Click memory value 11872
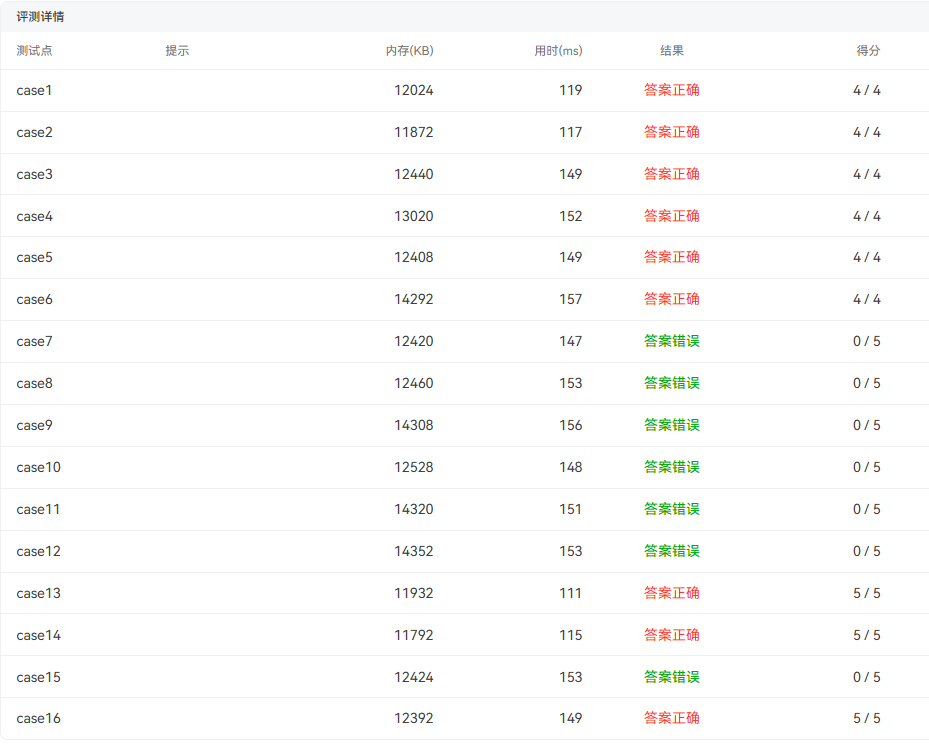This screenshot has width=929, height=747. point(414,132)
